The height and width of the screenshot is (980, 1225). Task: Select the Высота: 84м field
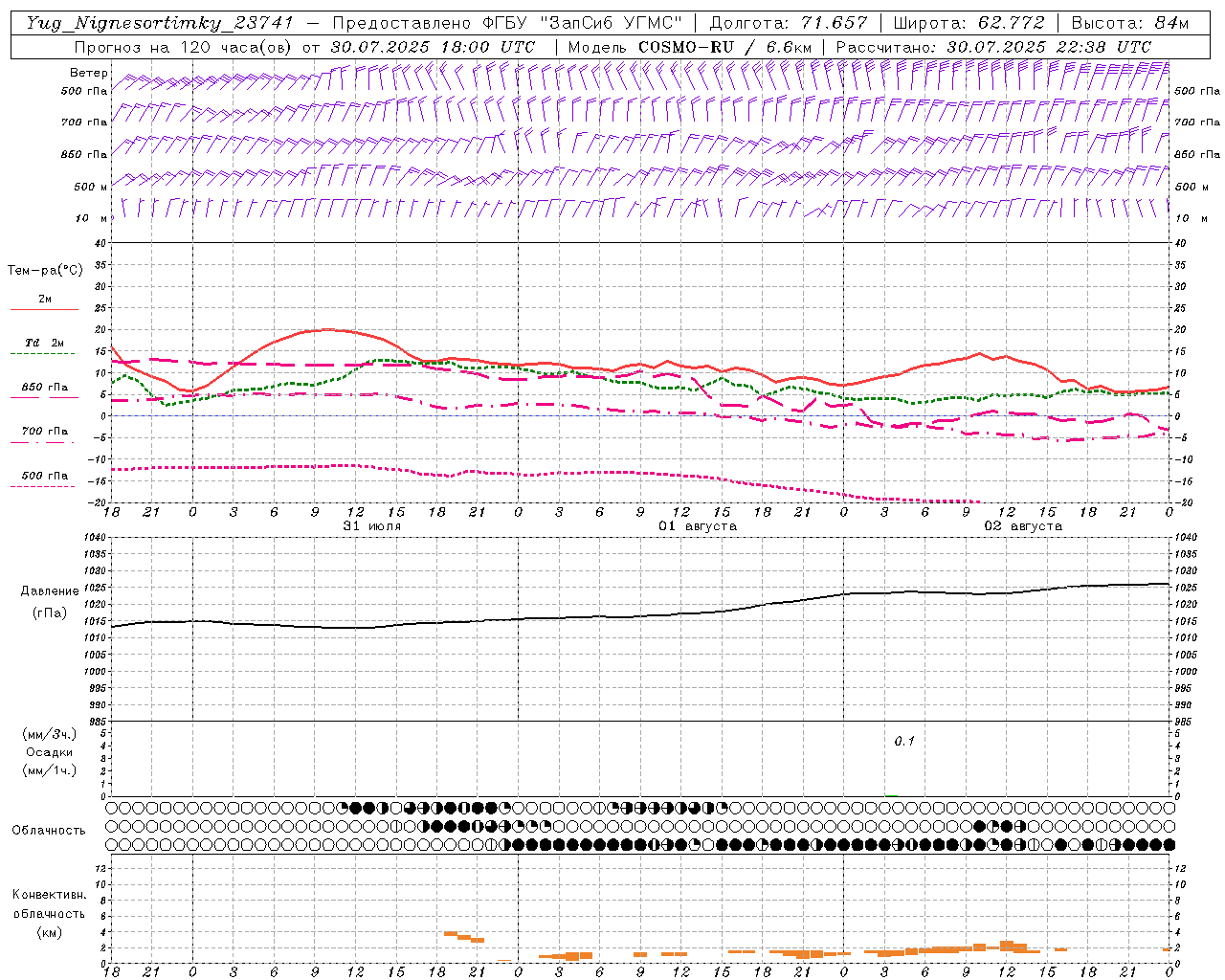click(x=1130, y=23)
